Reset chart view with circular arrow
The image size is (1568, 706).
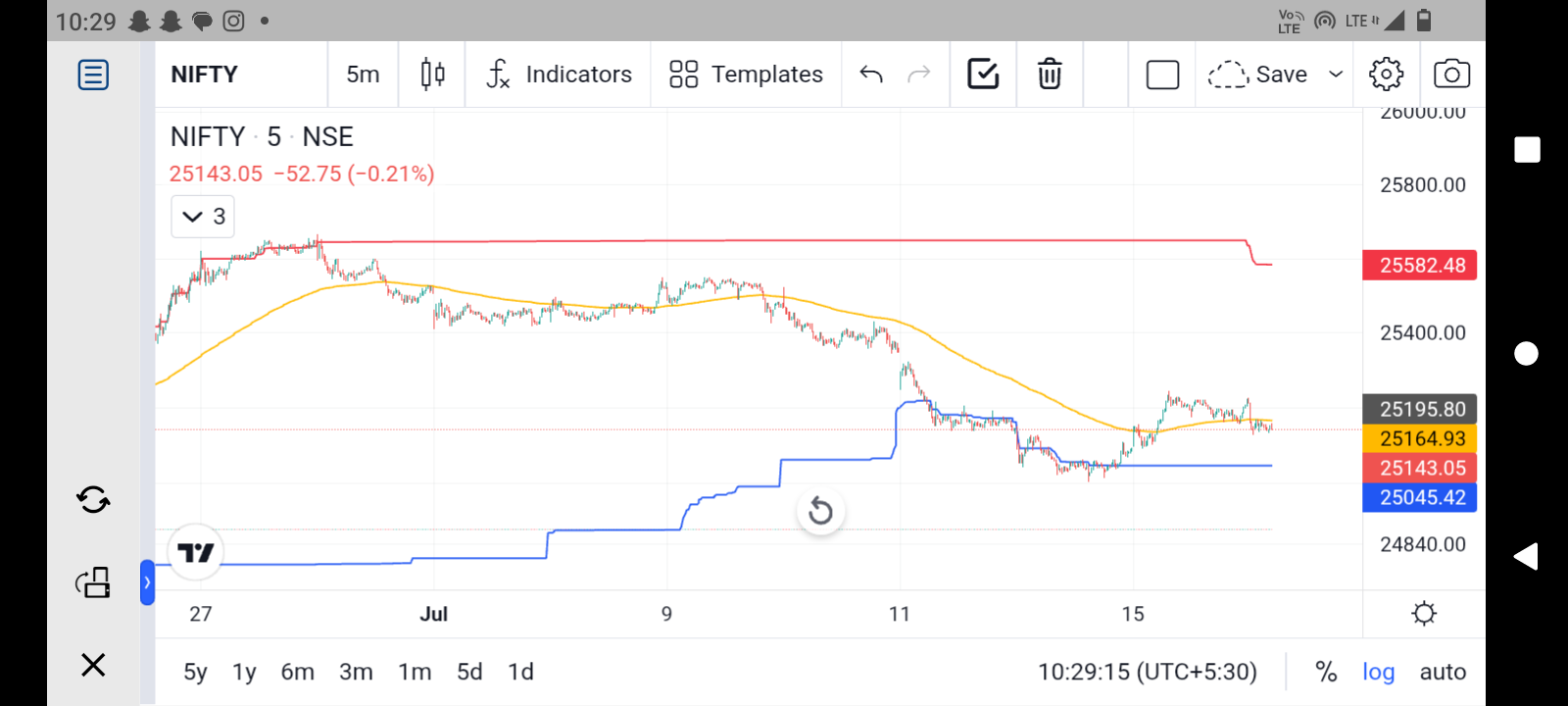(821, 511)
